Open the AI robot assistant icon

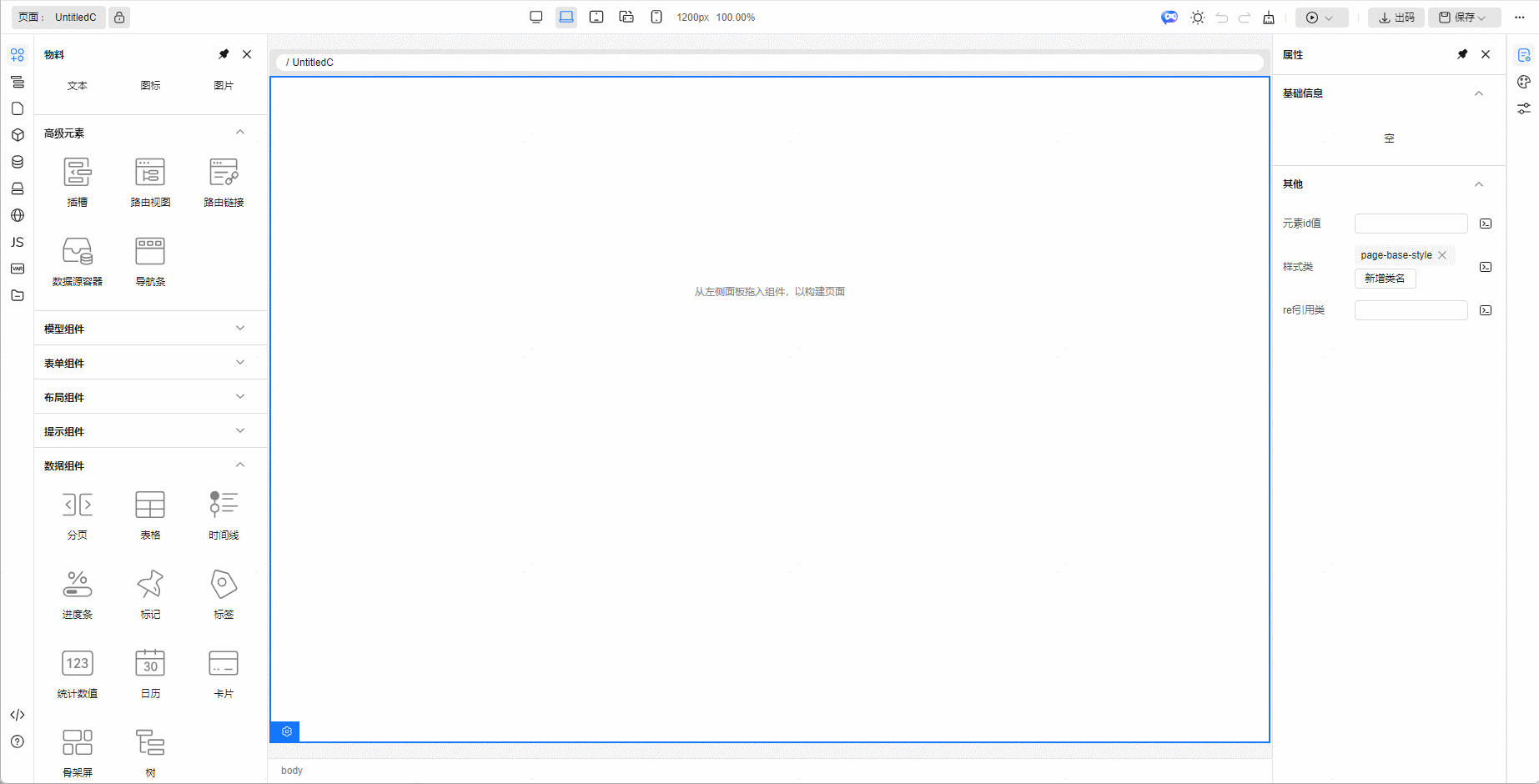(x=1169, y=18)
